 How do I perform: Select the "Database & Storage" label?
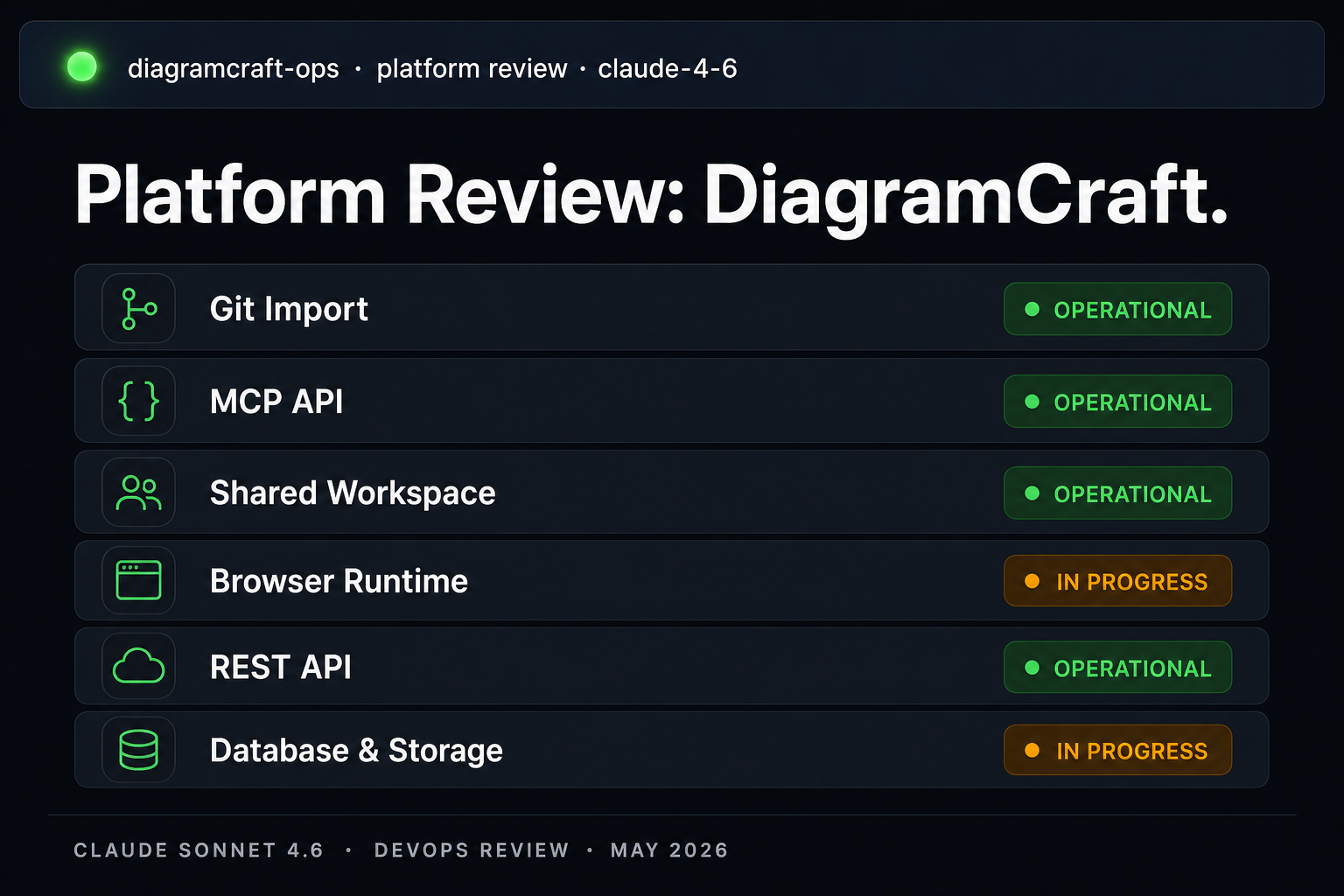click(356, 751)
